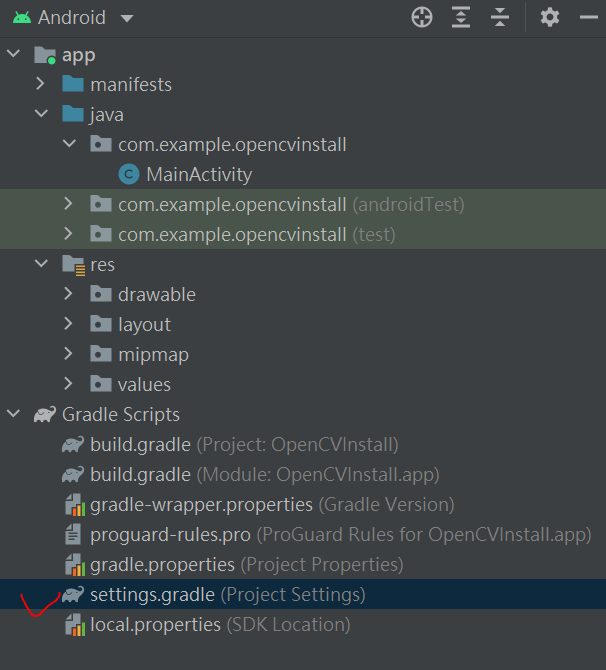Click the MainActivity class icon

[129, 174]
